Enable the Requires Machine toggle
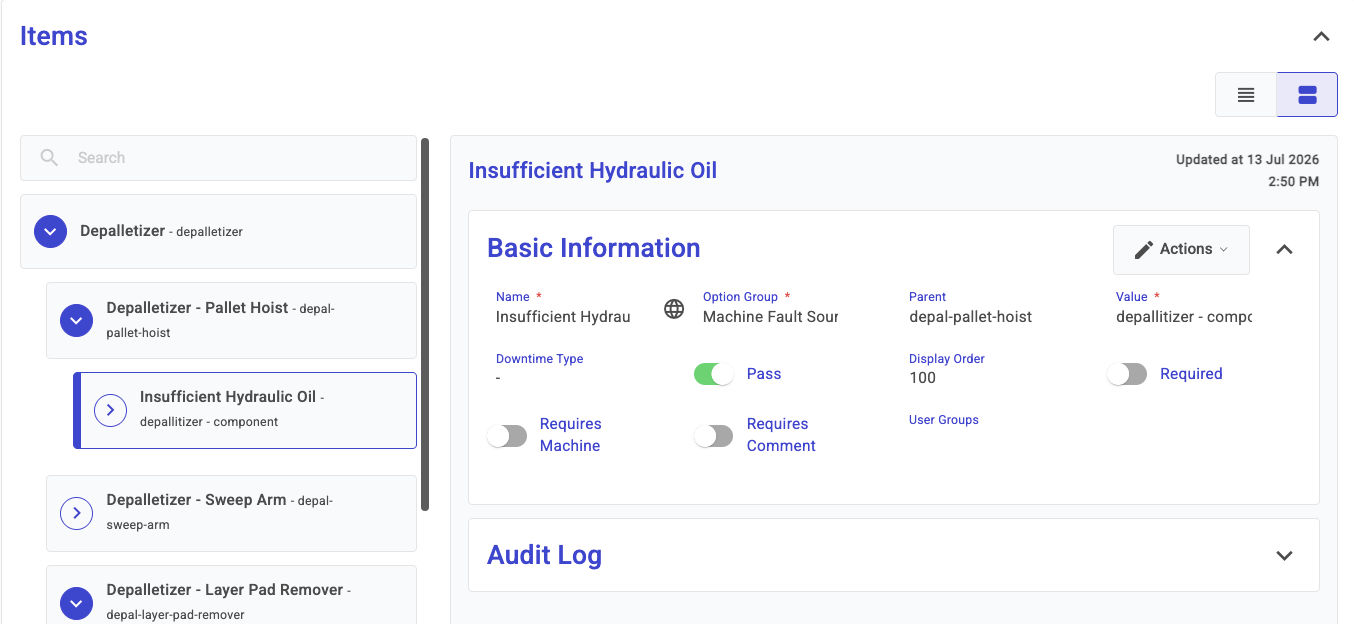 coord(507,435)
